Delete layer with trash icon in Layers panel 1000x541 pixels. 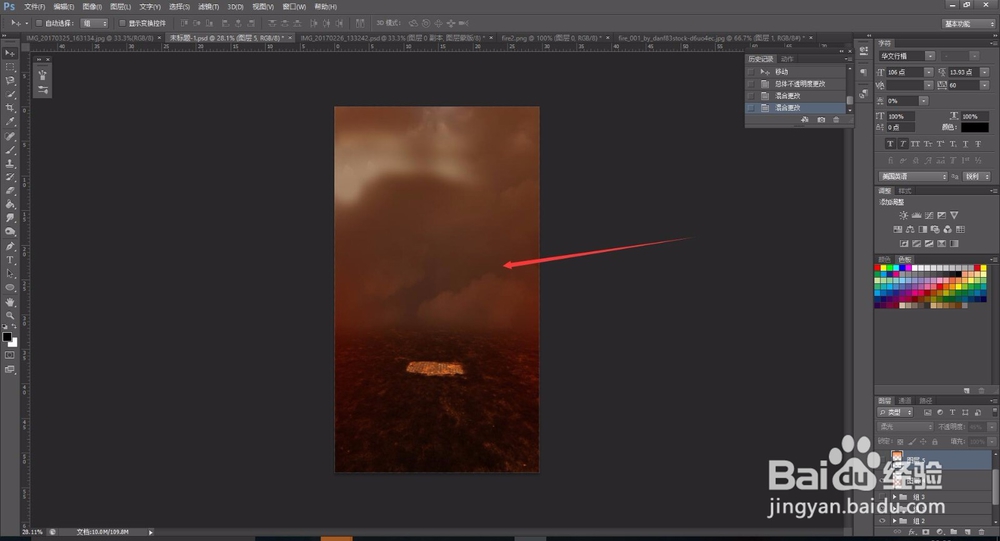pyautogui.click(x=982, y=531)
